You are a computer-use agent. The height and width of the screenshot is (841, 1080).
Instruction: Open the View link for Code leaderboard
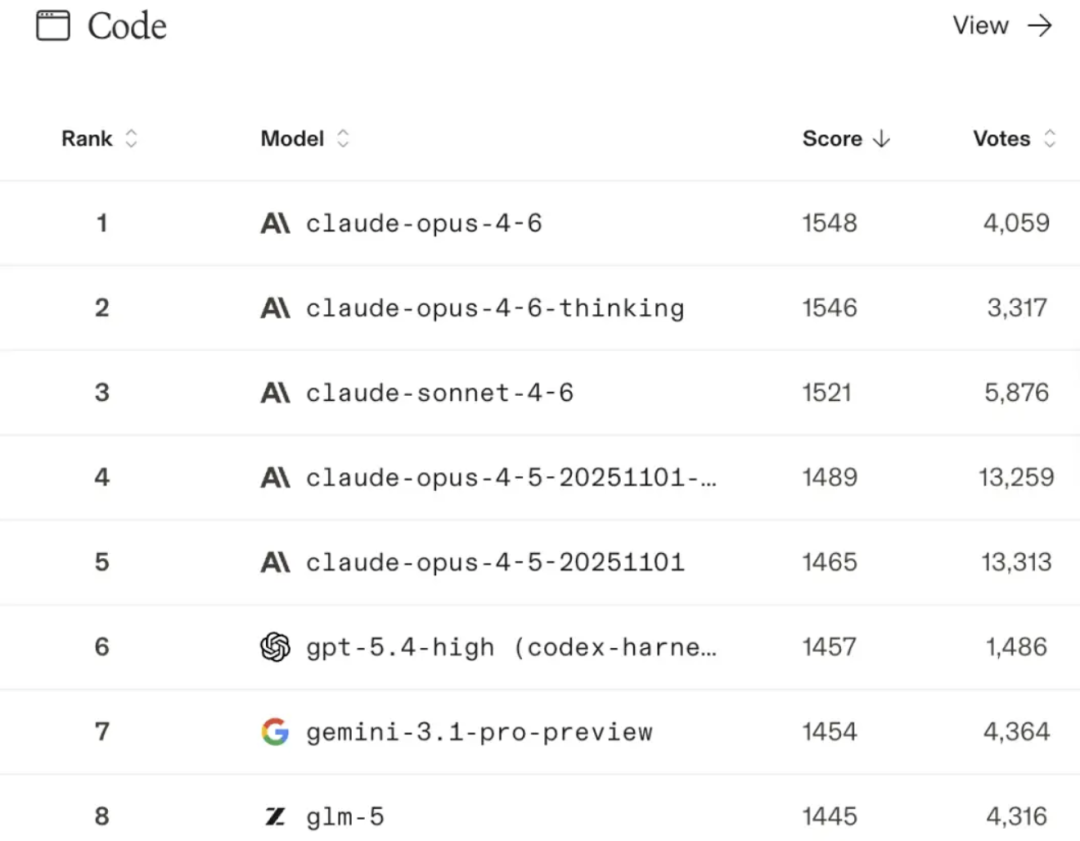[x=981, y=26]
